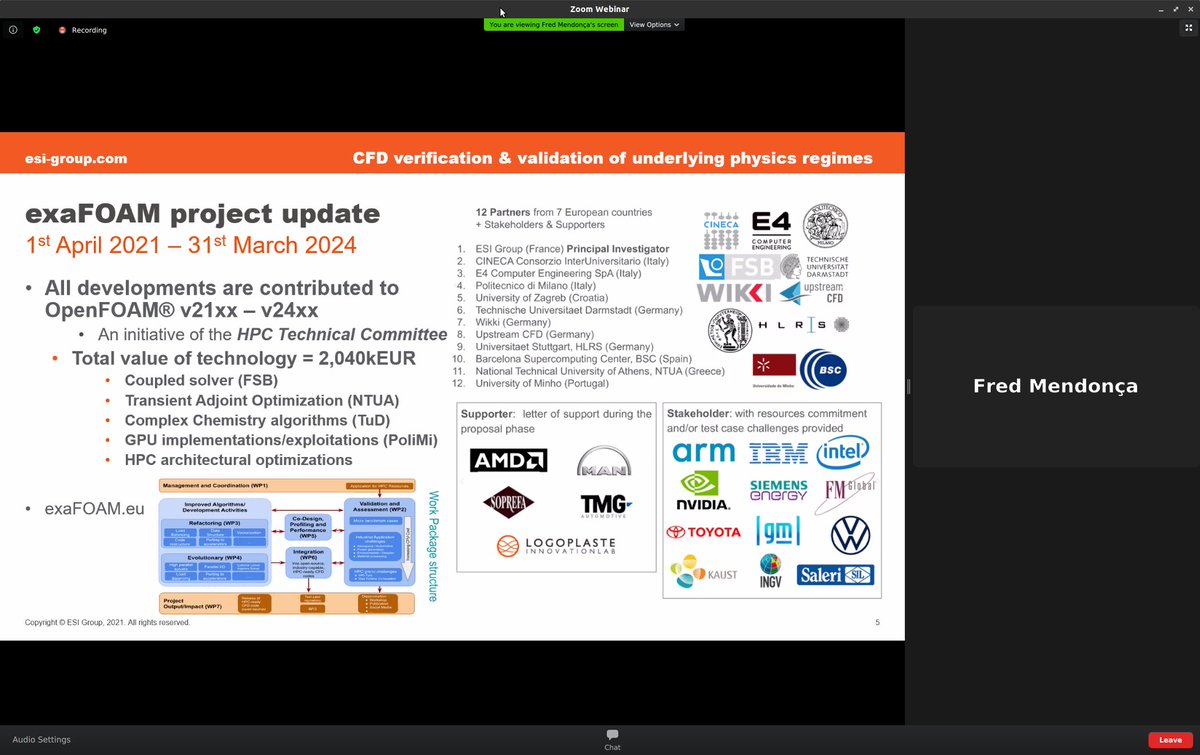Viewport: 1200px width, 755px height.
Task: Click the KAUST logo
Action: (704, 572)
